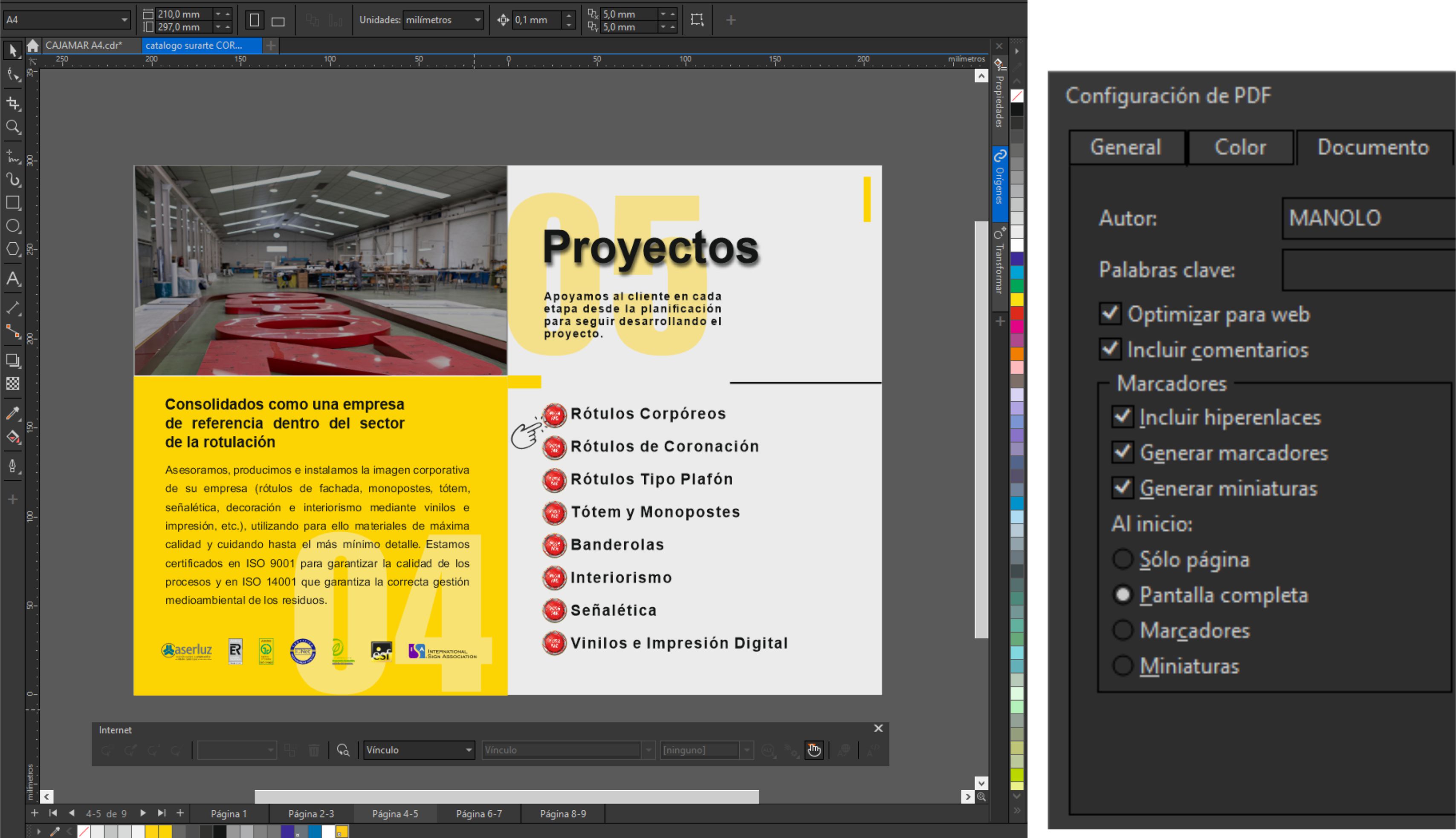Toggle Generar marcadores checkbox

click(1122, 453)
